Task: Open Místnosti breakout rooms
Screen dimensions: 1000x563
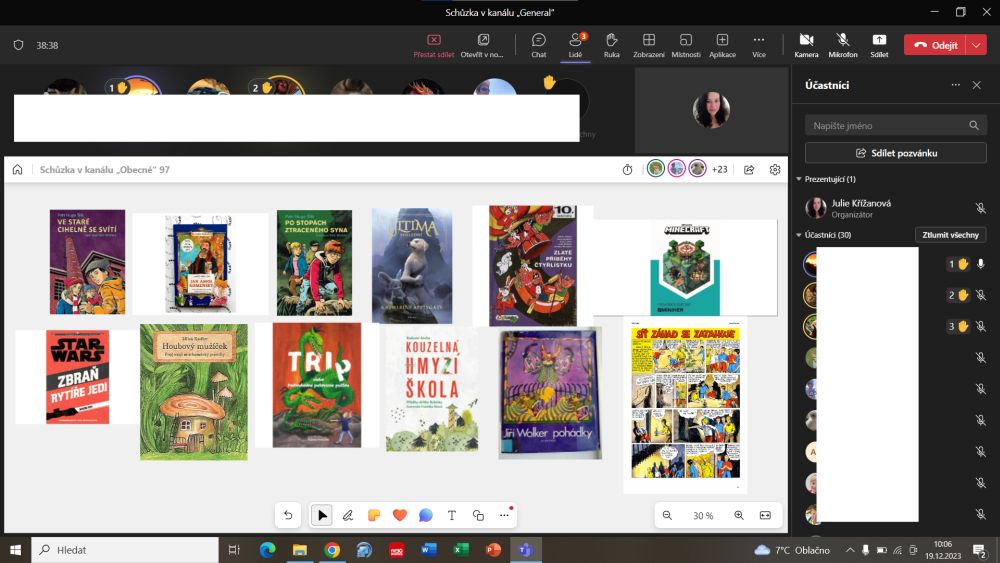Action: coord(686,45)
